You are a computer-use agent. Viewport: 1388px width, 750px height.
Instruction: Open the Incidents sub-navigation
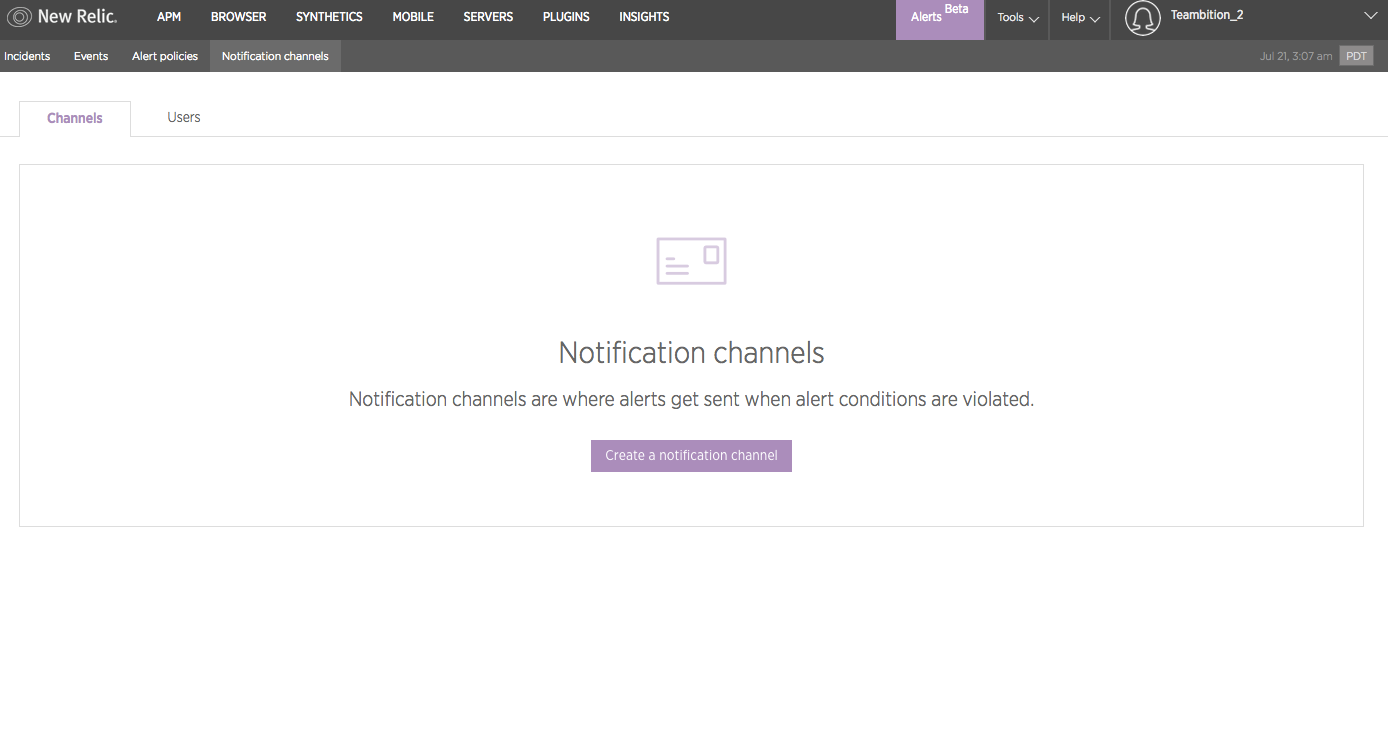coord(27,56)
